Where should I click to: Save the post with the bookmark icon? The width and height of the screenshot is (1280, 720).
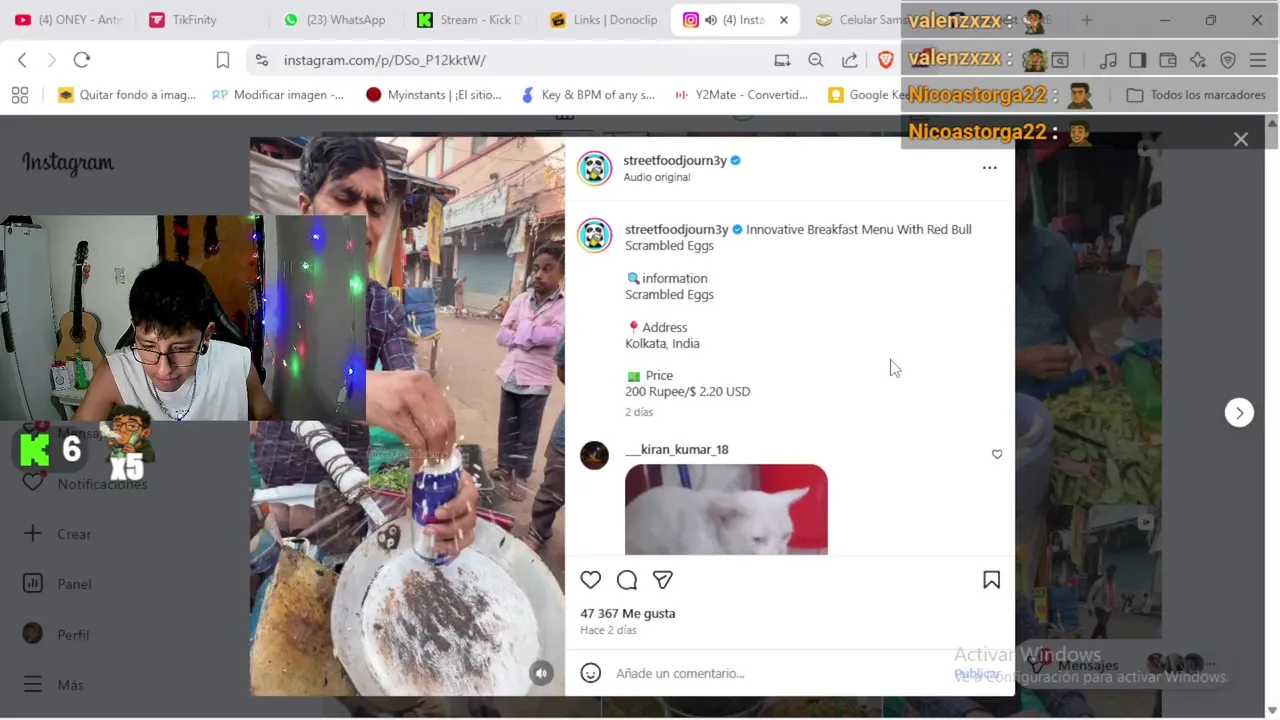coord(991,580)
